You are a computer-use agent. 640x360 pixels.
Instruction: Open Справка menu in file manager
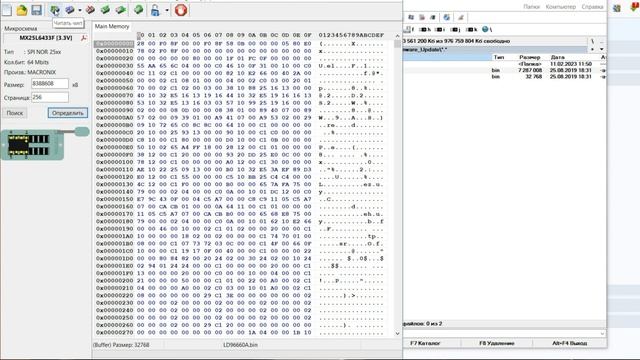pos(592,7)
